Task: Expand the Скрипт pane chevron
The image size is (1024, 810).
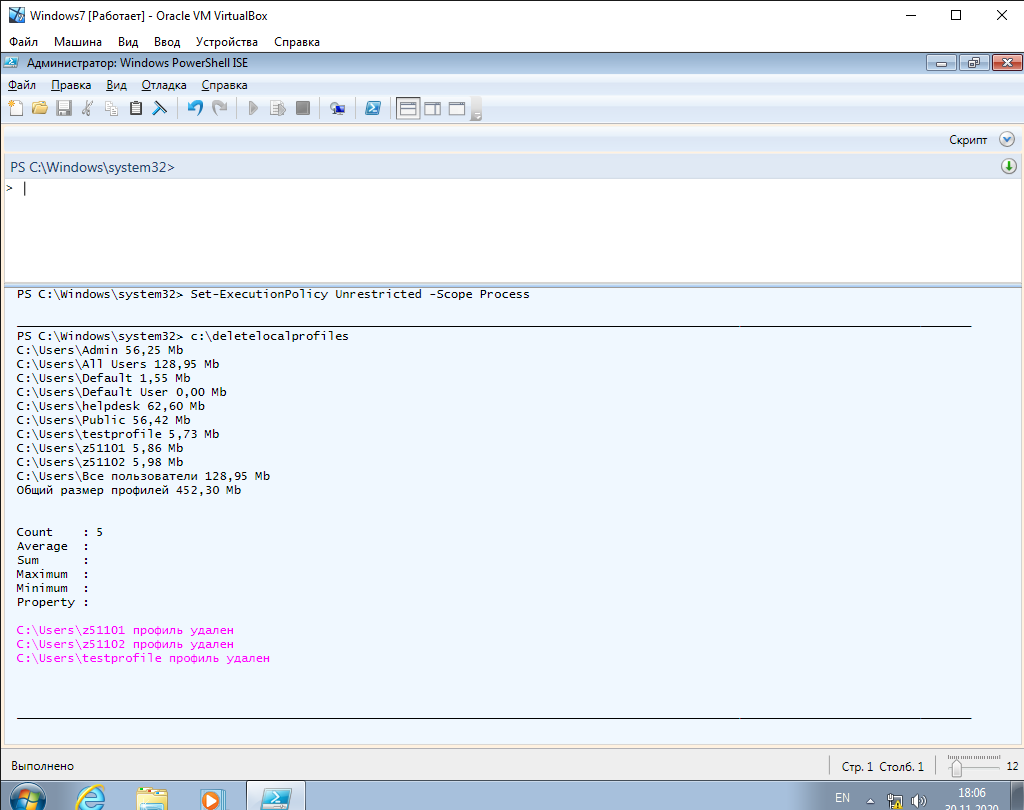Action: (x=1006, y=140)
